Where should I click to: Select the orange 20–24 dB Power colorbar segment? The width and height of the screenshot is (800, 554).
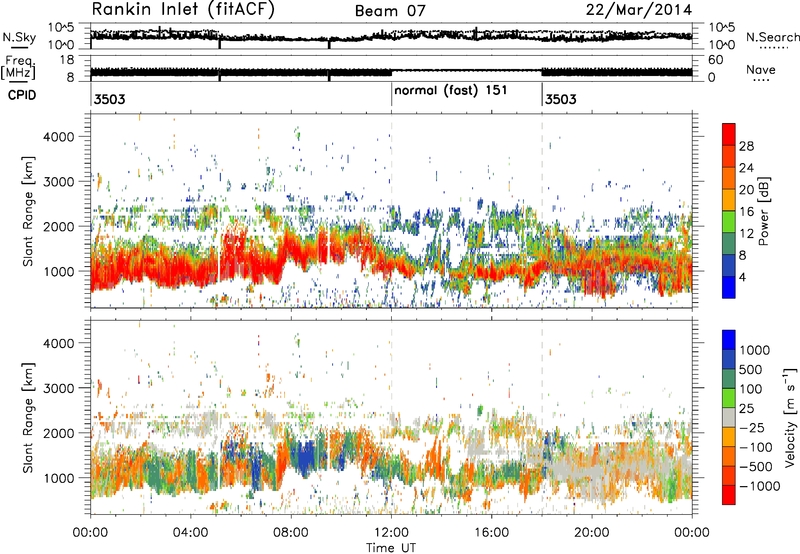(729, 179)
